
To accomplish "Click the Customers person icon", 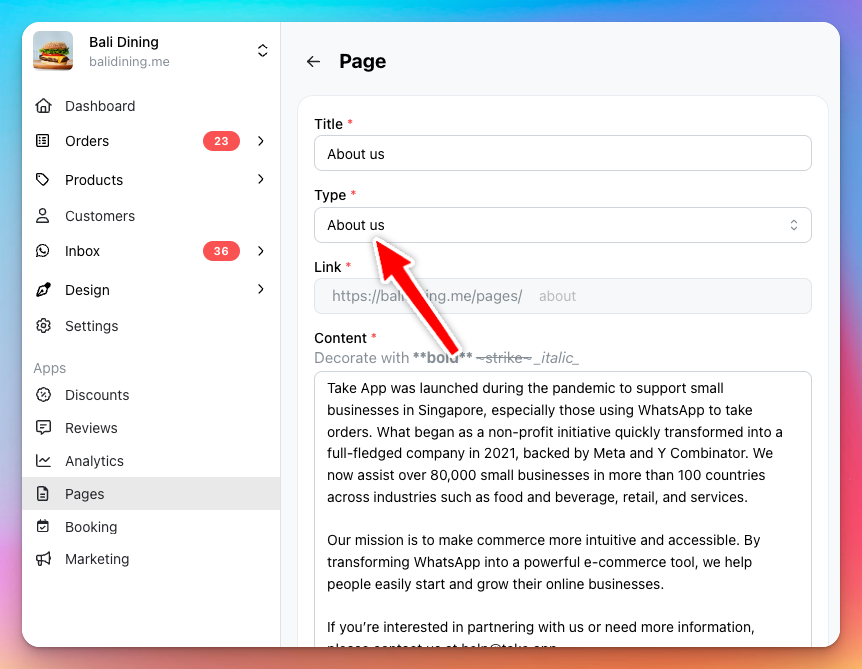I will click(x=42, y=215).
